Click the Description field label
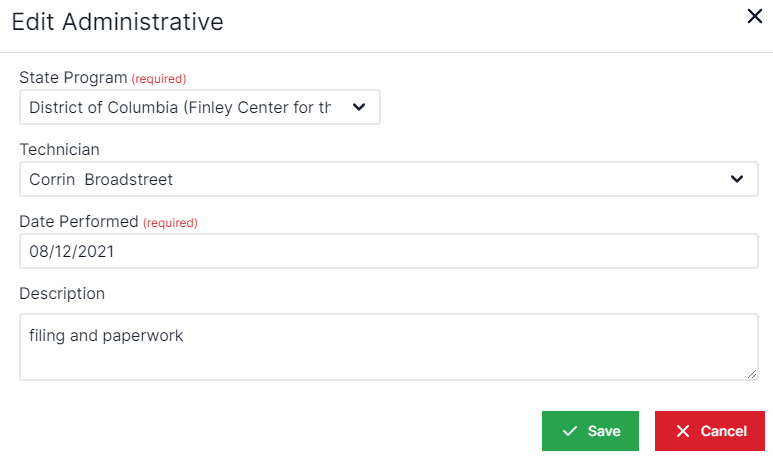Viewport: 773px width, 465px height. (62, 293)
